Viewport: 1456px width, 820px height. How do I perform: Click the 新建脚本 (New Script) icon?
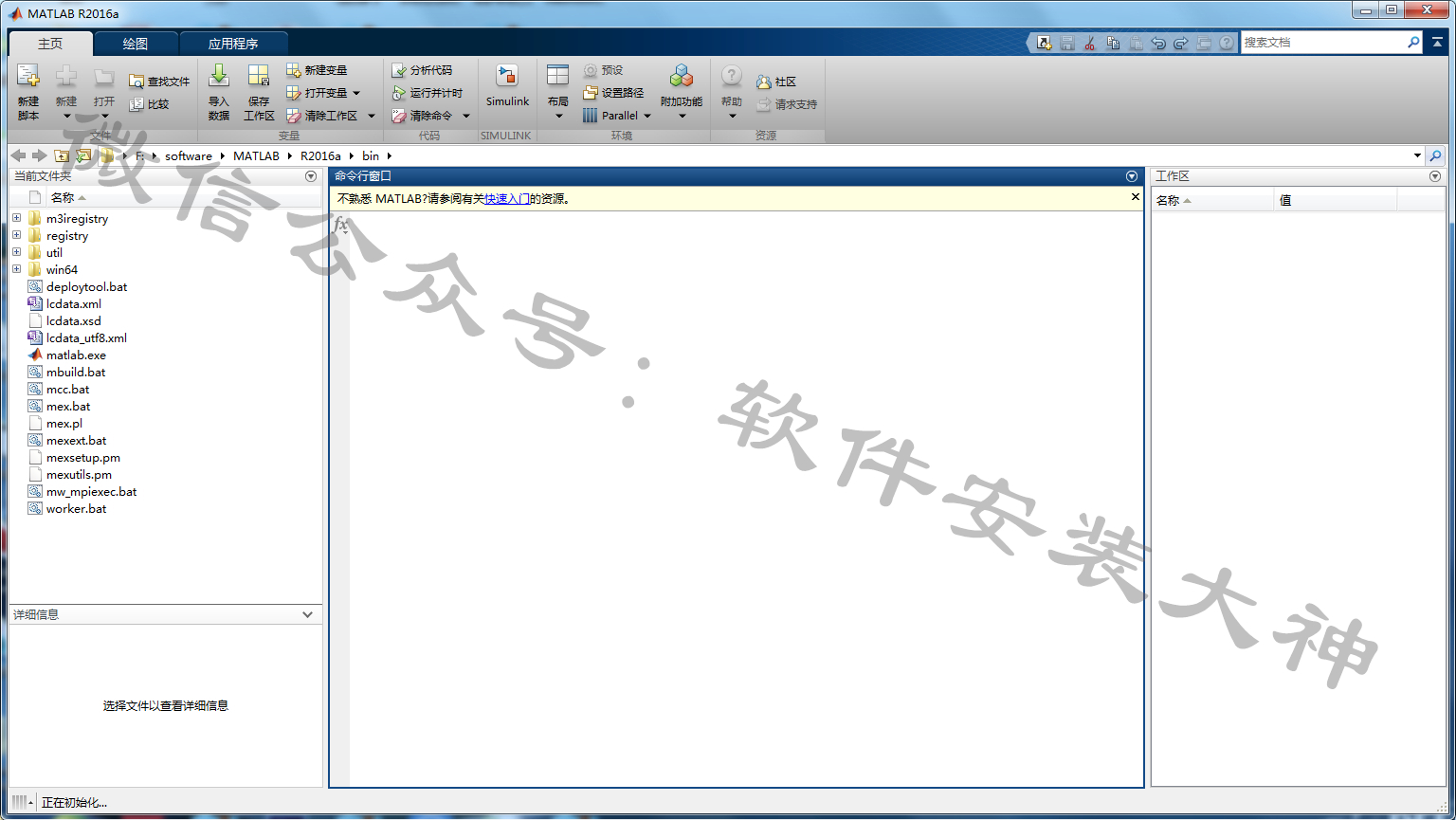[x=28, y=78]
